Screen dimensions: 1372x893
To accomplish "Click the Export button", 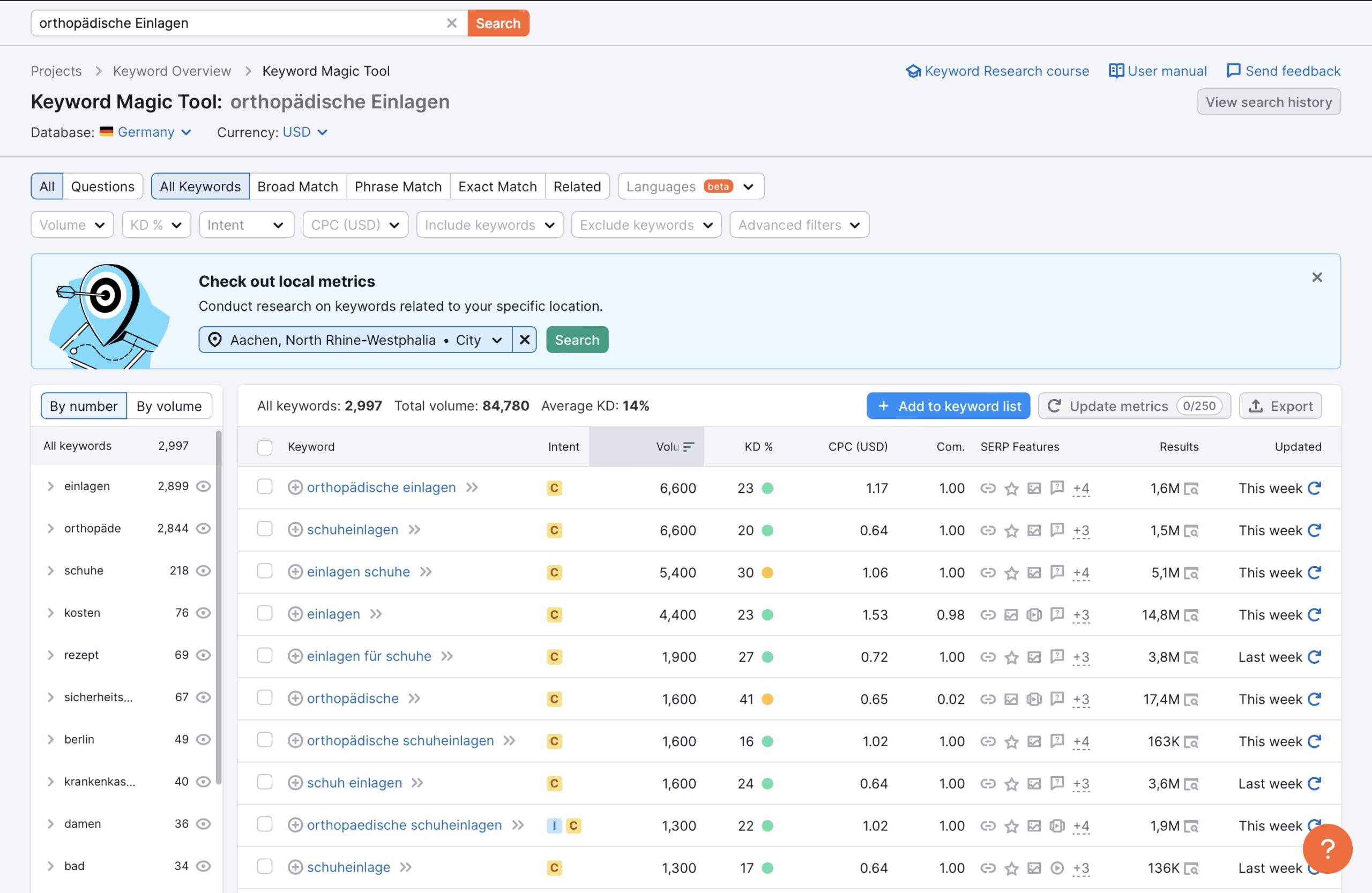I will tap(1280, 406).
